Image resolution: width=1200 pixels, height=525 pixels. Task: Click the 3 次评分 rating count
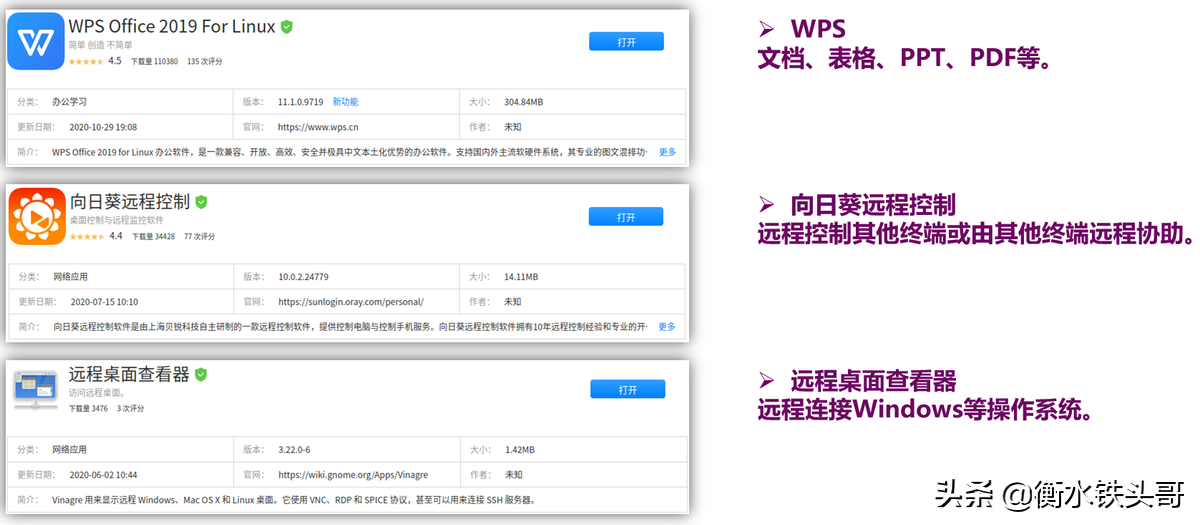point(131,409)
